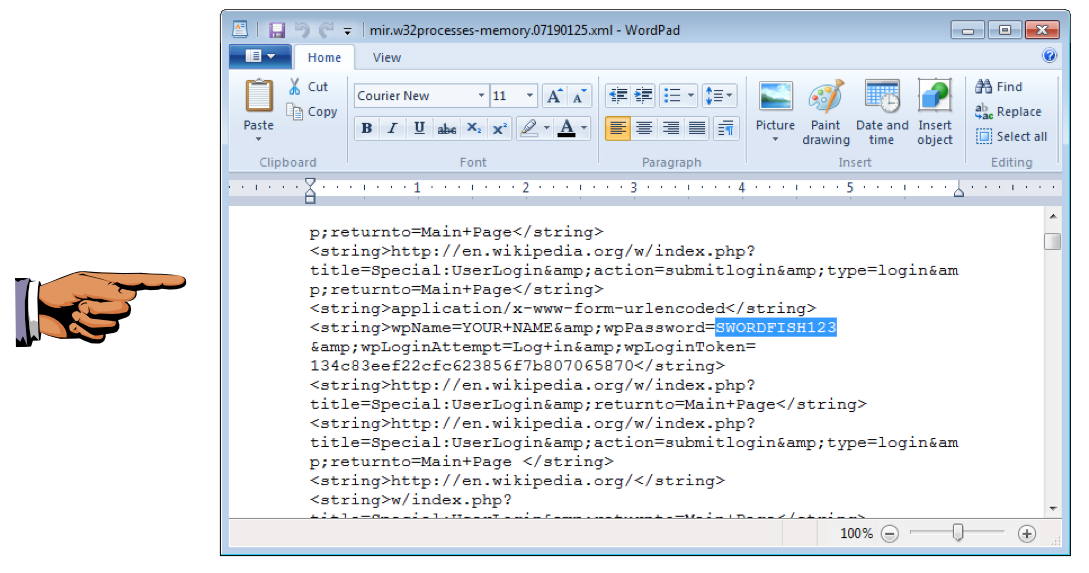
Task: Click the vertical scrollbar down arrow
Action: 1053,509
